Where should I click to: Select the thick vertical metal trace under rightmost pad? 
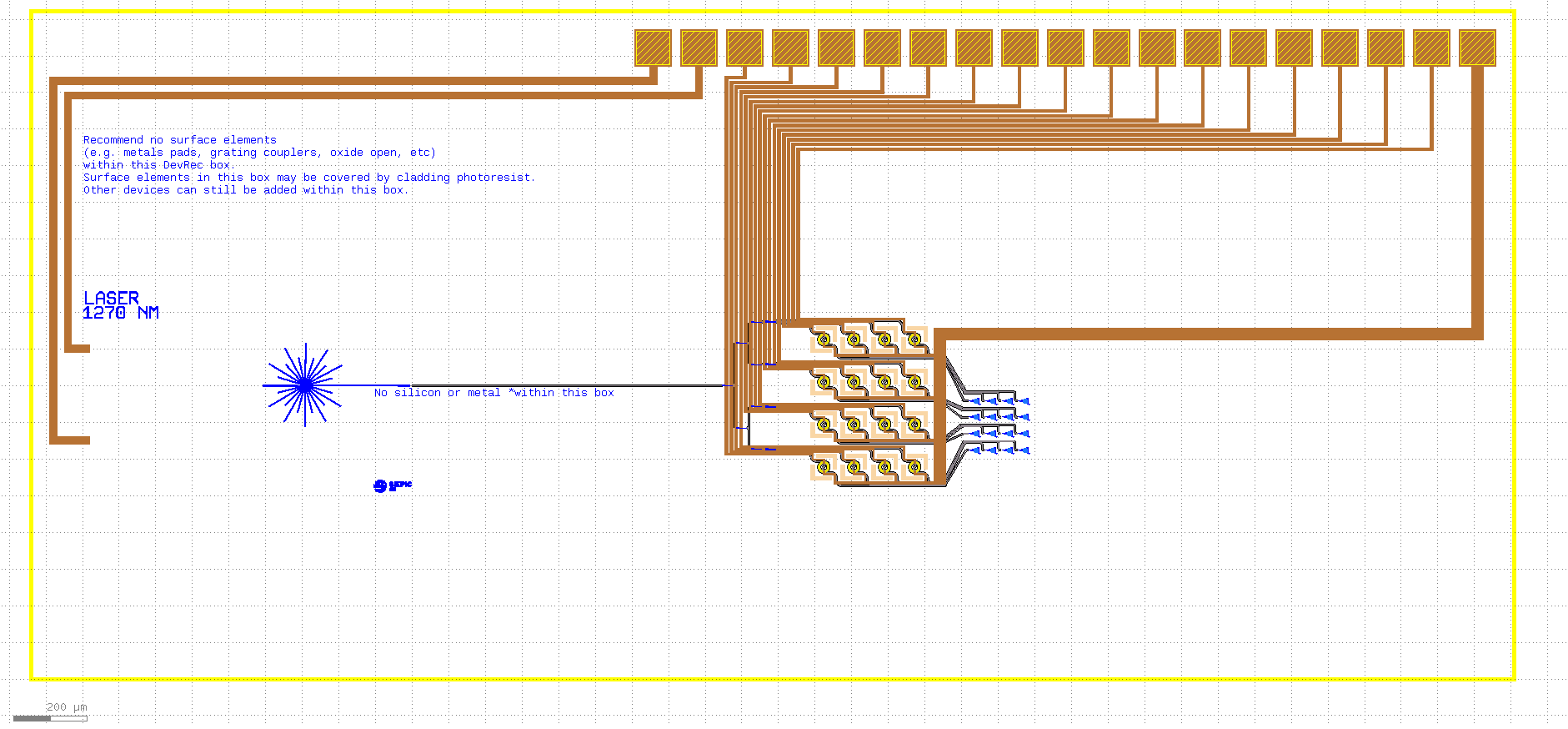point(1477,200)
